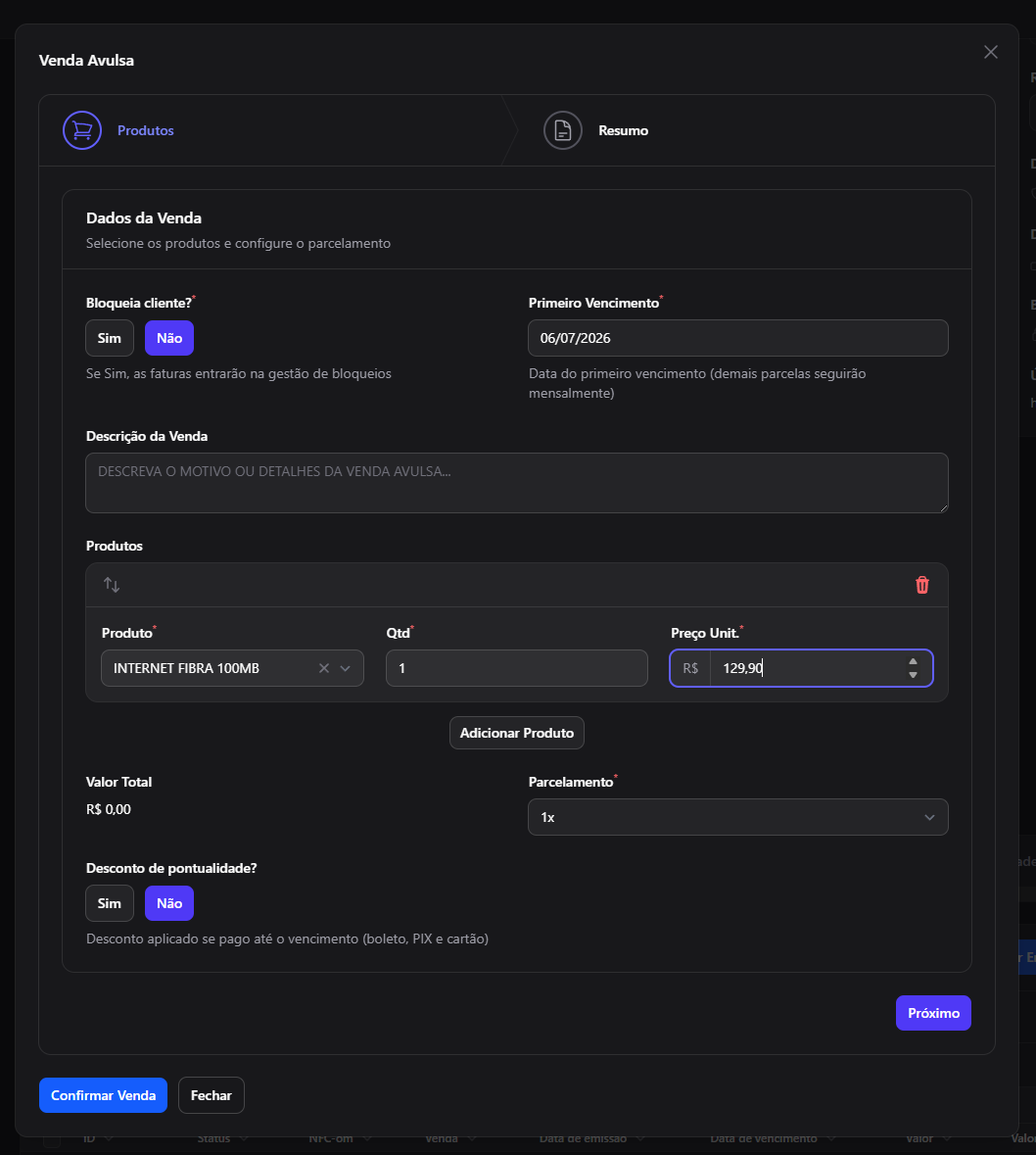Decrease unit price with down stepper arrow
The width and height of the screenshot is (1036, 1155).
[913, 675]
